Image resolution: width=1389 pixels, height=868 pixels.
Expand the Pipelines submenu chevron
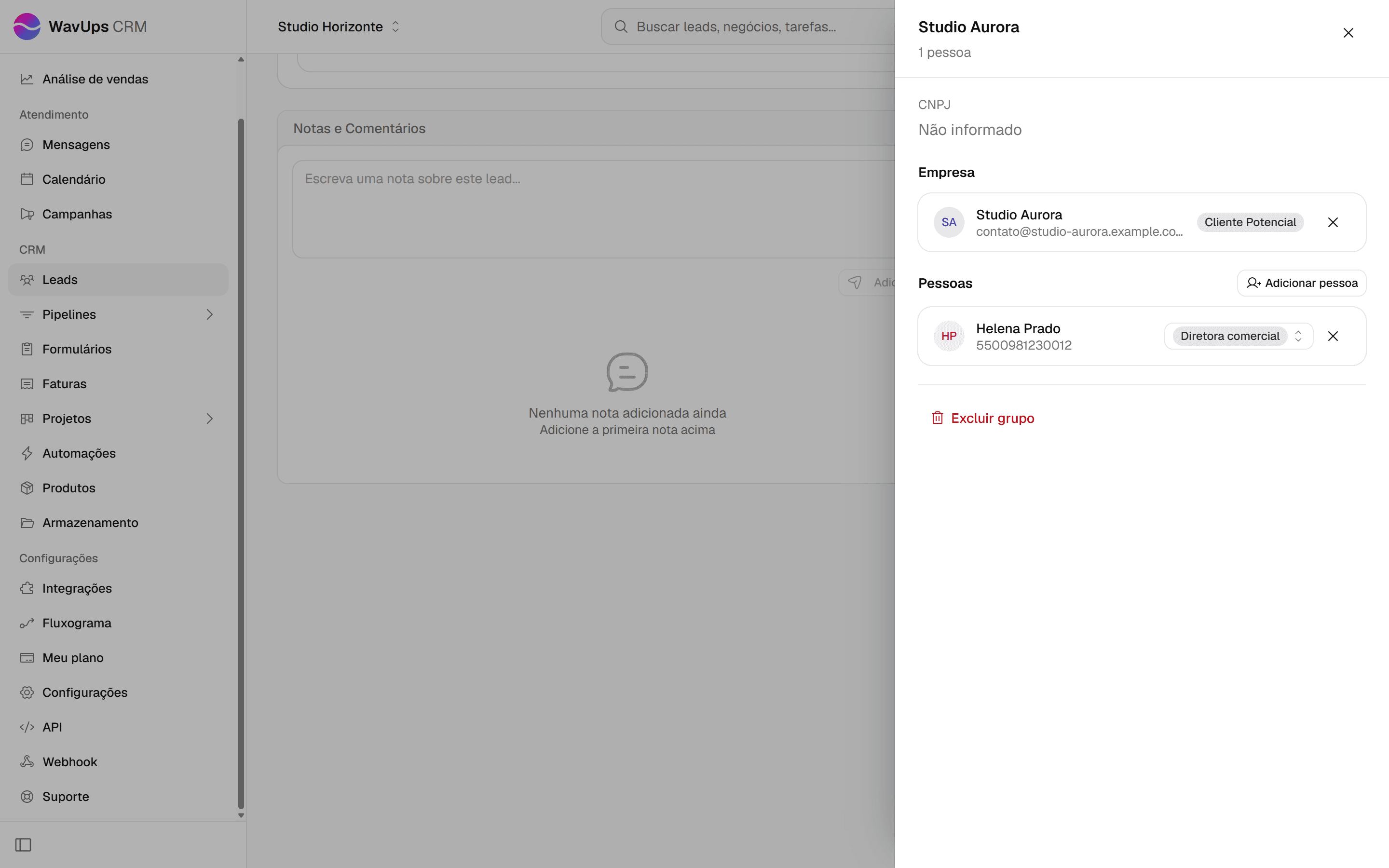point(209,314)
